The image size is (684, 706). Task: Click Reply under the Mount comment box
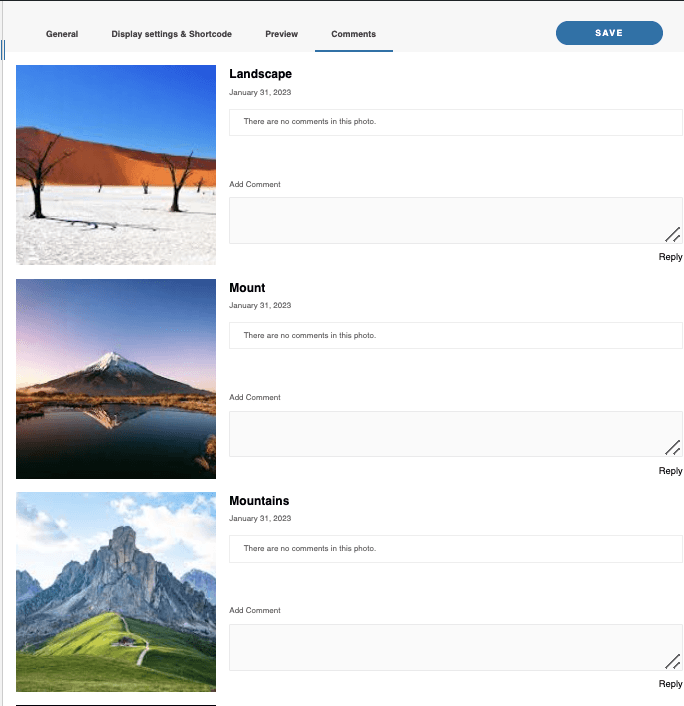(670, 471)
